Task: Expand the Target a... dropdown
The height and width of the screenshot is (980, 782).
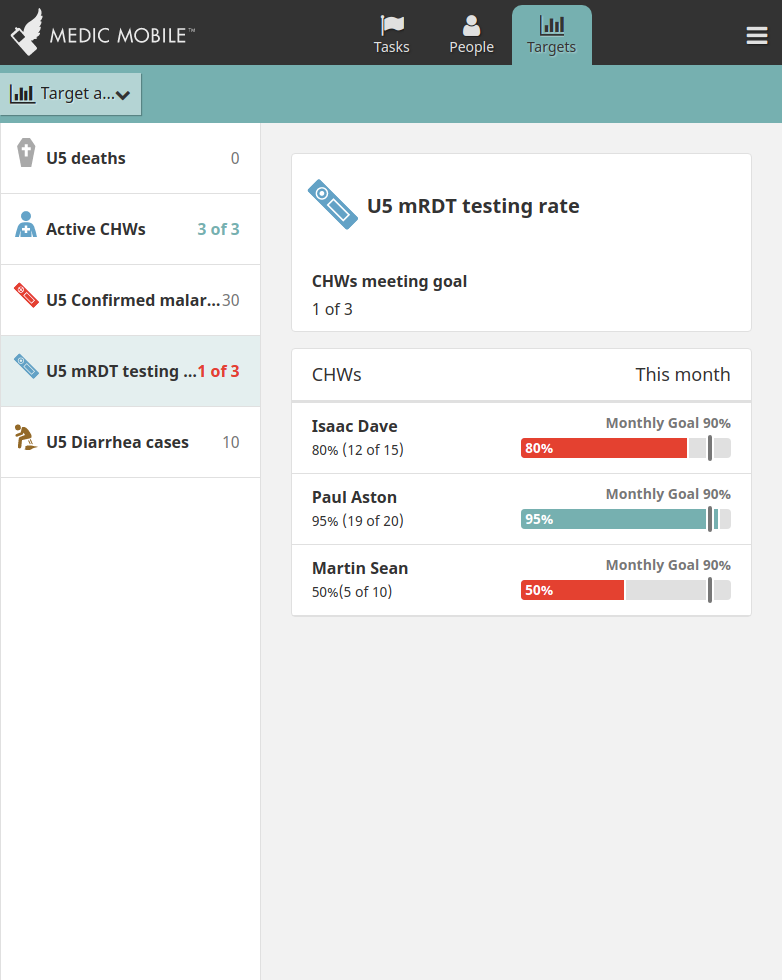Action: 71,94
